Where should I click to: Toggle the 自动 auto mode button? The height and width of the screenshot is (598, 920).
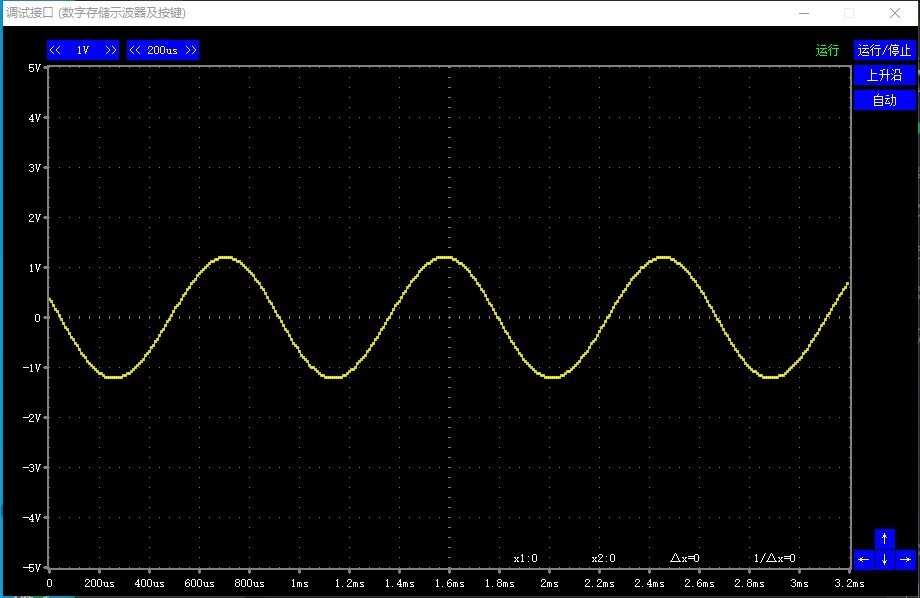click(884, 100)
